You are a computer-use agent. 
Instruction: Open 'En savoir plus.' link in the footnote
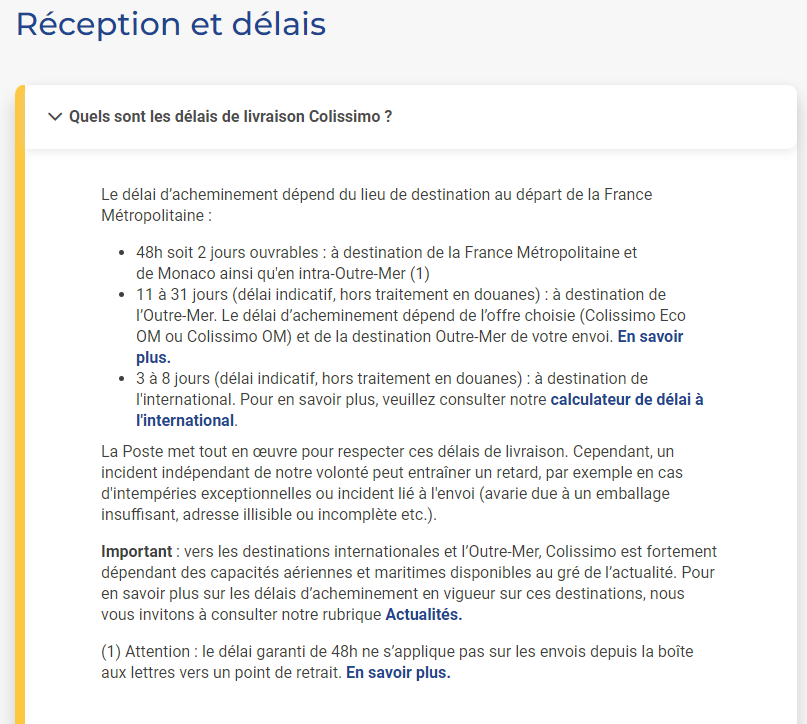398,673
